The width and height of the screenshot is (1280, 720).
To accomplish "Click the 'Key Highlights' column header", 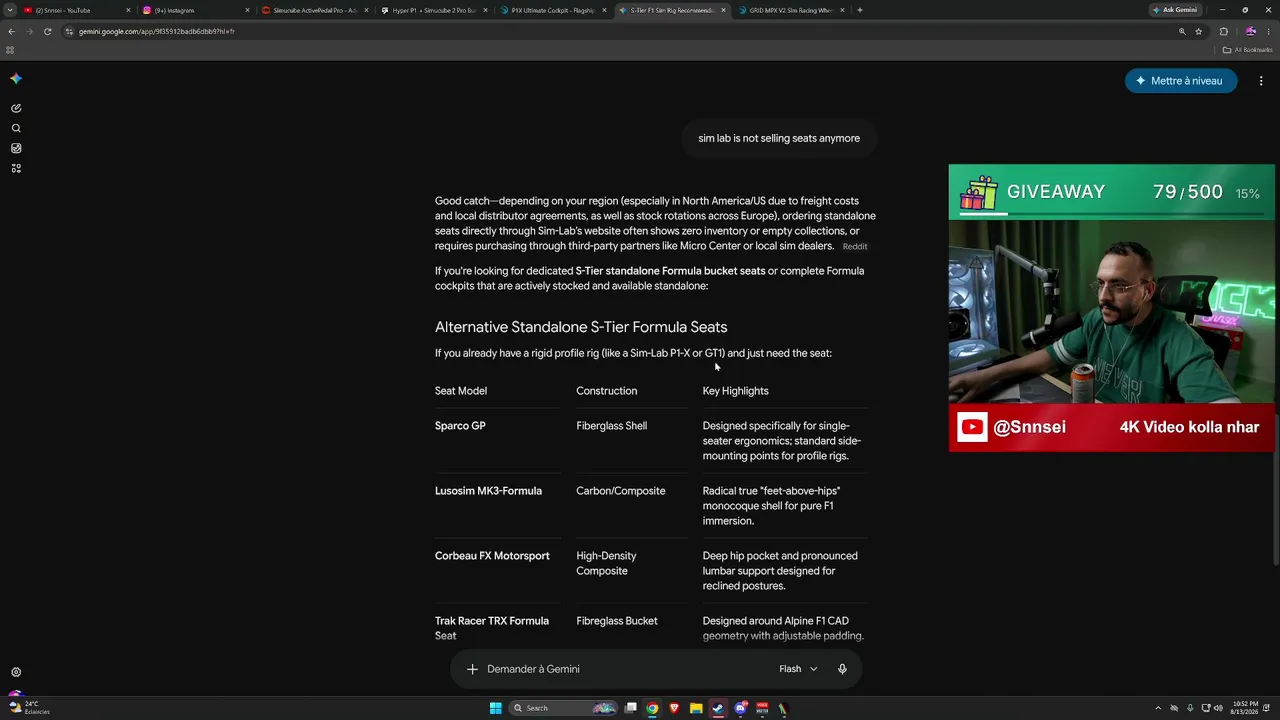I will (x=736, y=391).
